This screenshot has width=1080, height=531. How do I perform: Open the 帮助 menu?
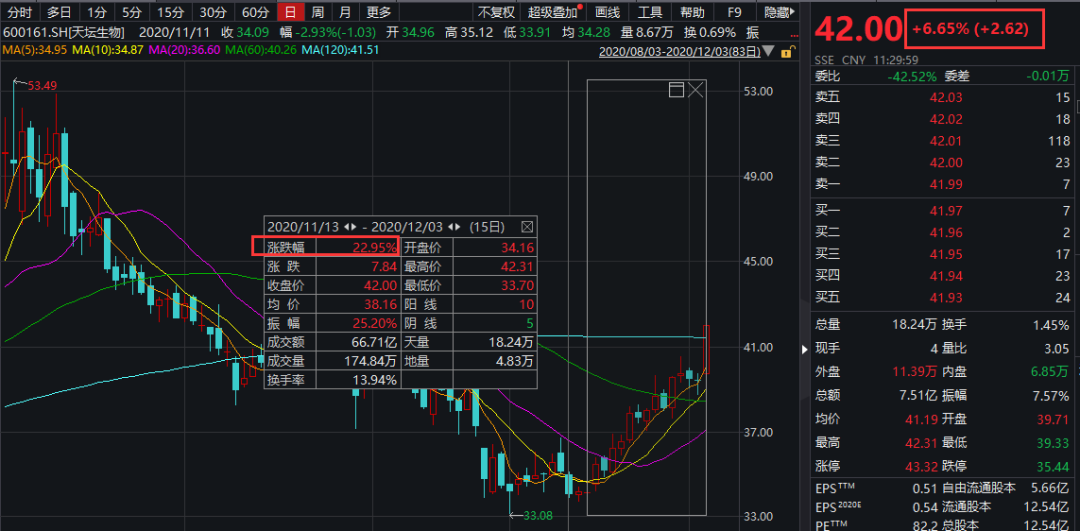(x=692, y=12)
